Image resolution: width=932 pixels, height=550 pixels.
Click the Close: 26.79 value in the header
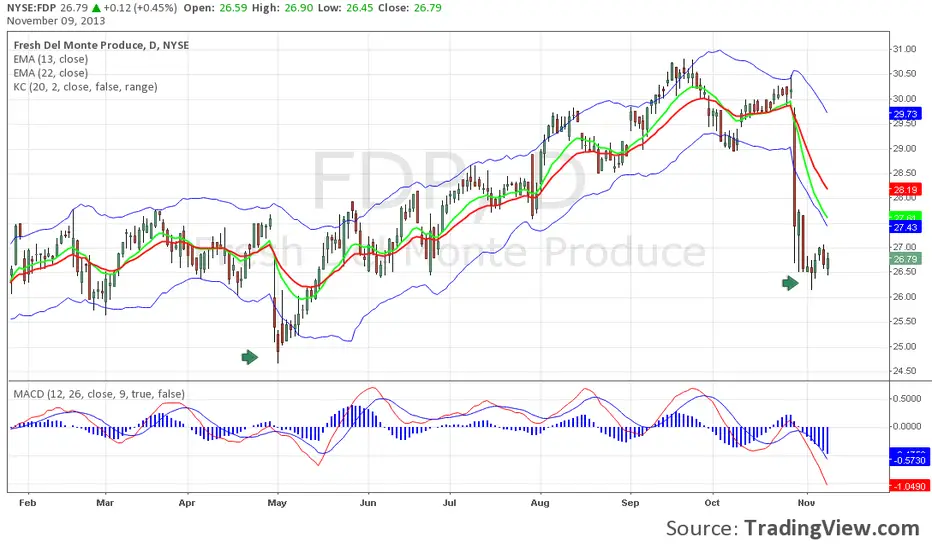(411, 8)
